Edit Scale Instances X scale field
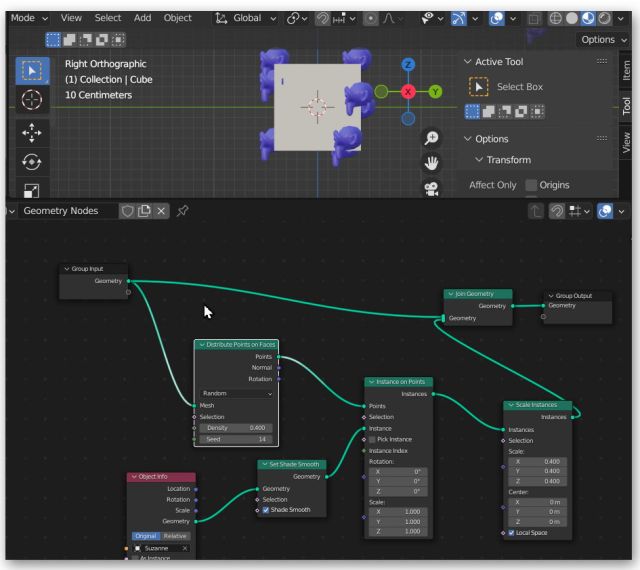 537,461
